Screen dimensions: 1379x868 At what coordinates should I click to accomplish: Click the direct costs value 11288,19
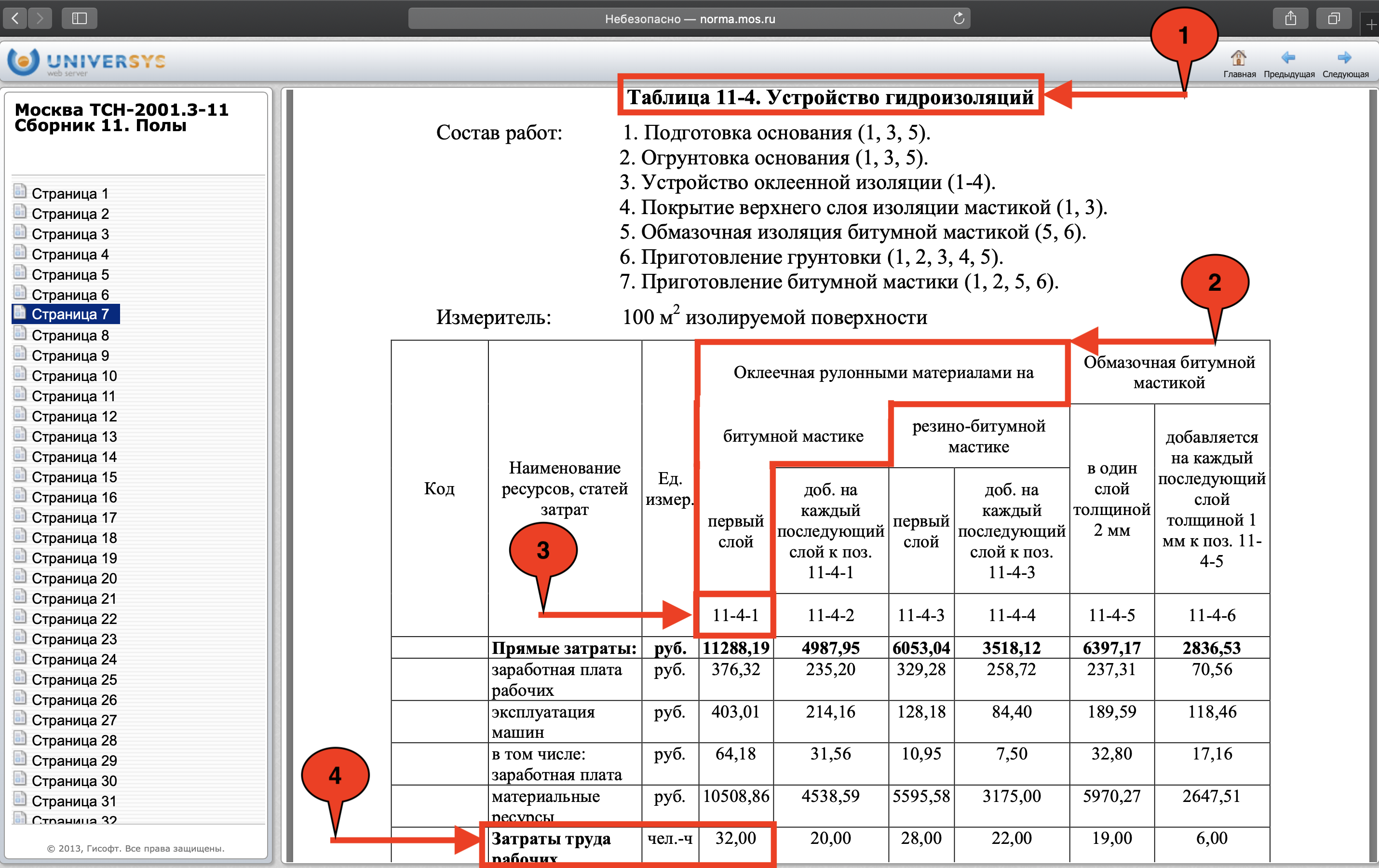[736, 648]
